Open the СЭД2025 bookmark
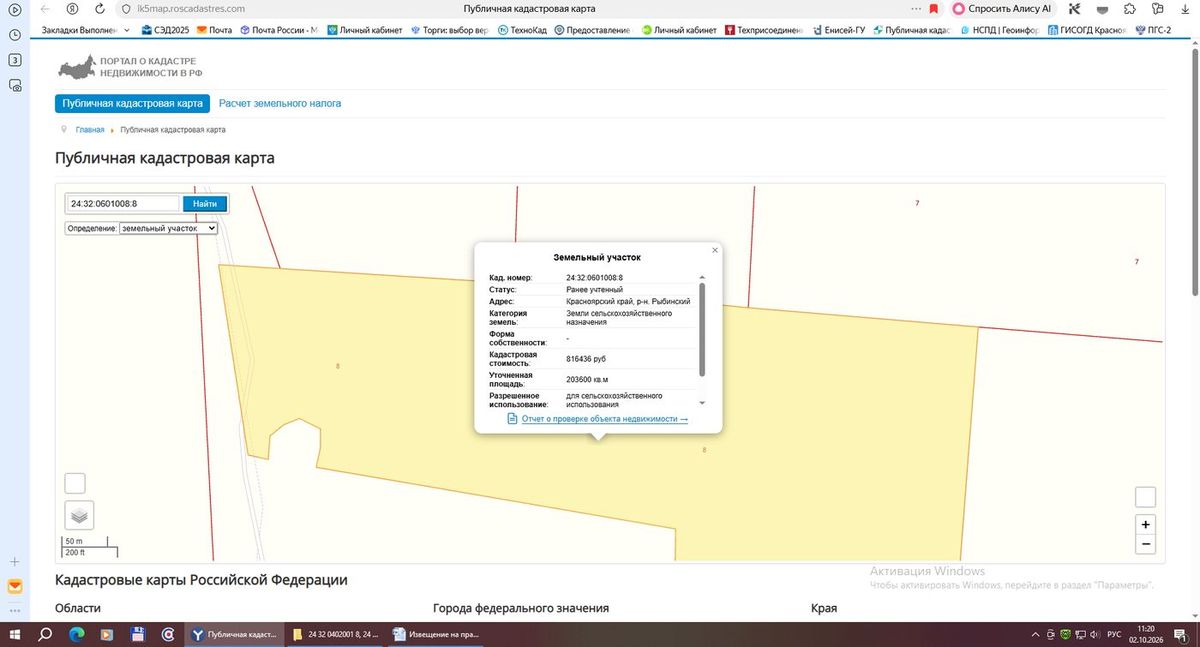The width and height of the screenshot is (1200, 647). pos(165,30)
